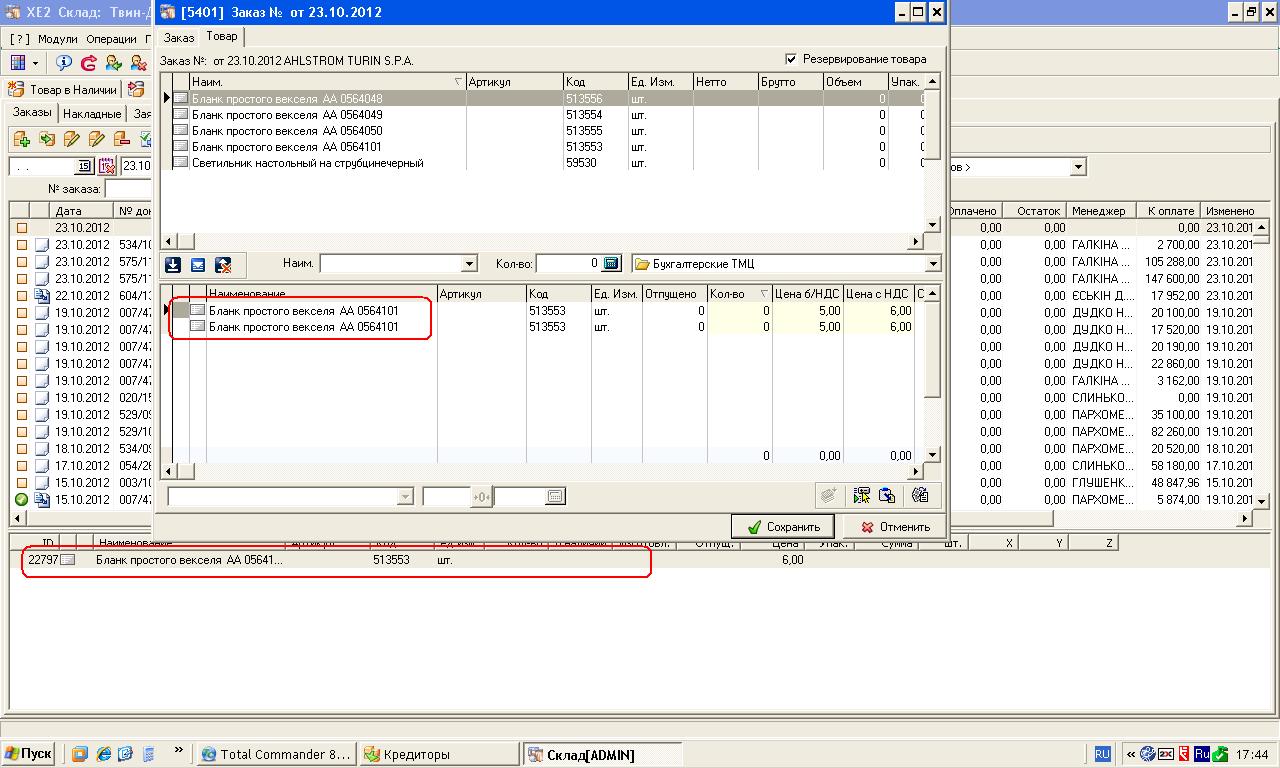Click the blue download arrow icon
This screenshot has width=1280, height=768.
point(173,265)
